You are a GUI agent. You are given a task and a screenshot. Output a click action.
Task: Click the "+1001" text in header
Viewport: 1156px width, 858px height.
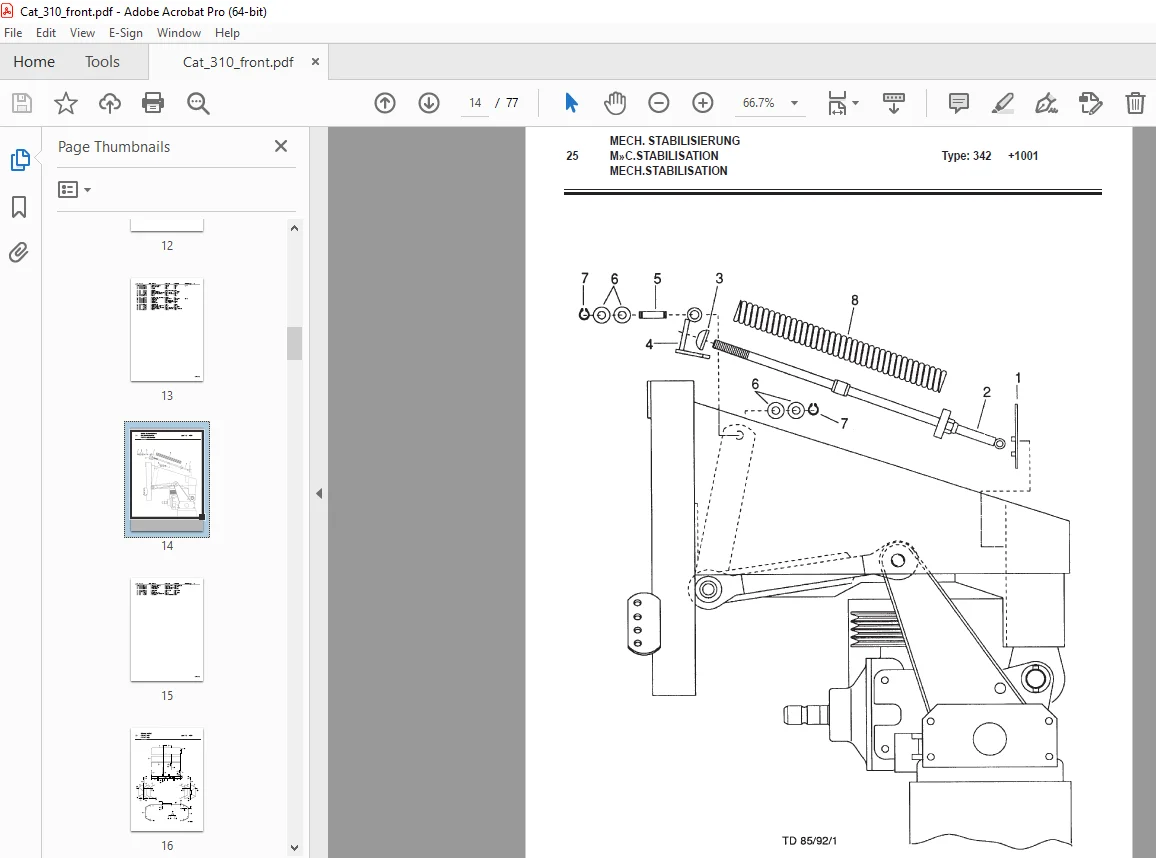coord(1023,156)
